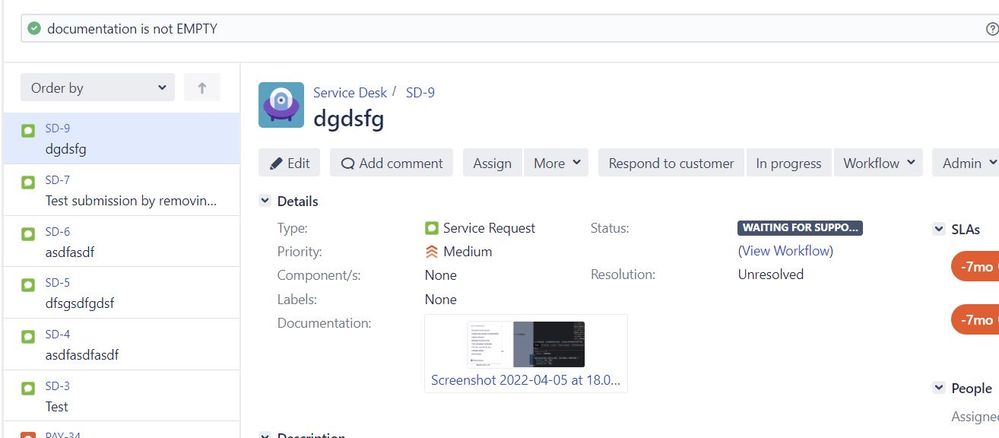Image resolution: width=999 pixels, height=438 pixels.
Task: Collapse the People section
Action: pos(938,388)
